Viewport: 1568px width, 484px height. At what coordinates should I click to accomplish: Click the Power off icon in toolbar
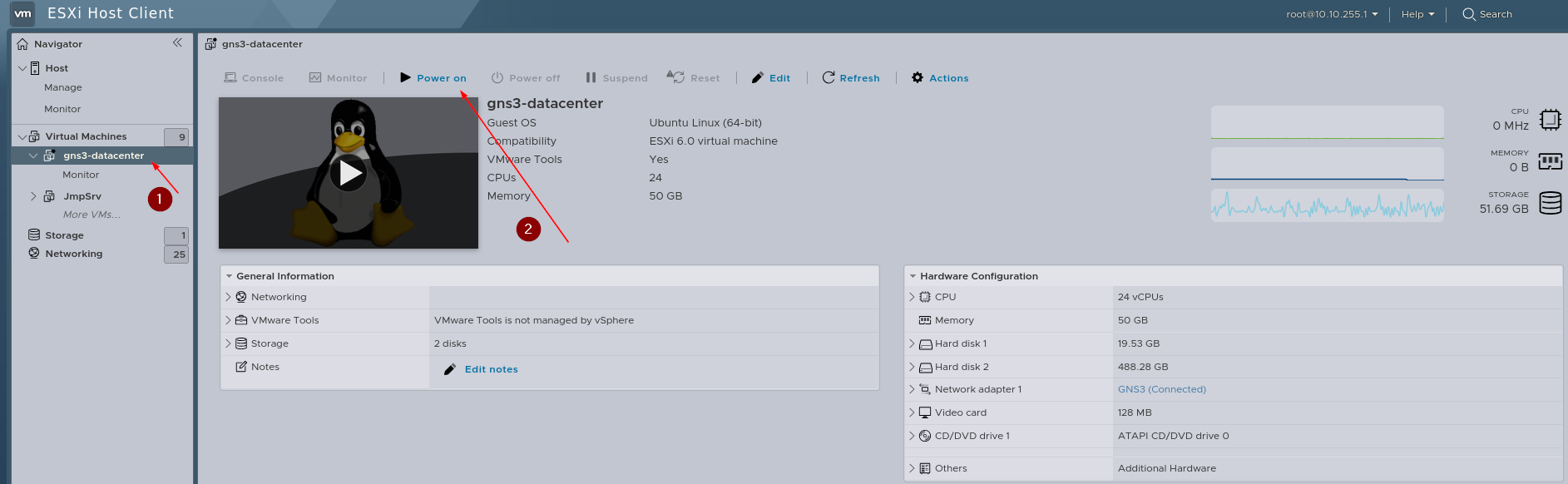point(497,77)
